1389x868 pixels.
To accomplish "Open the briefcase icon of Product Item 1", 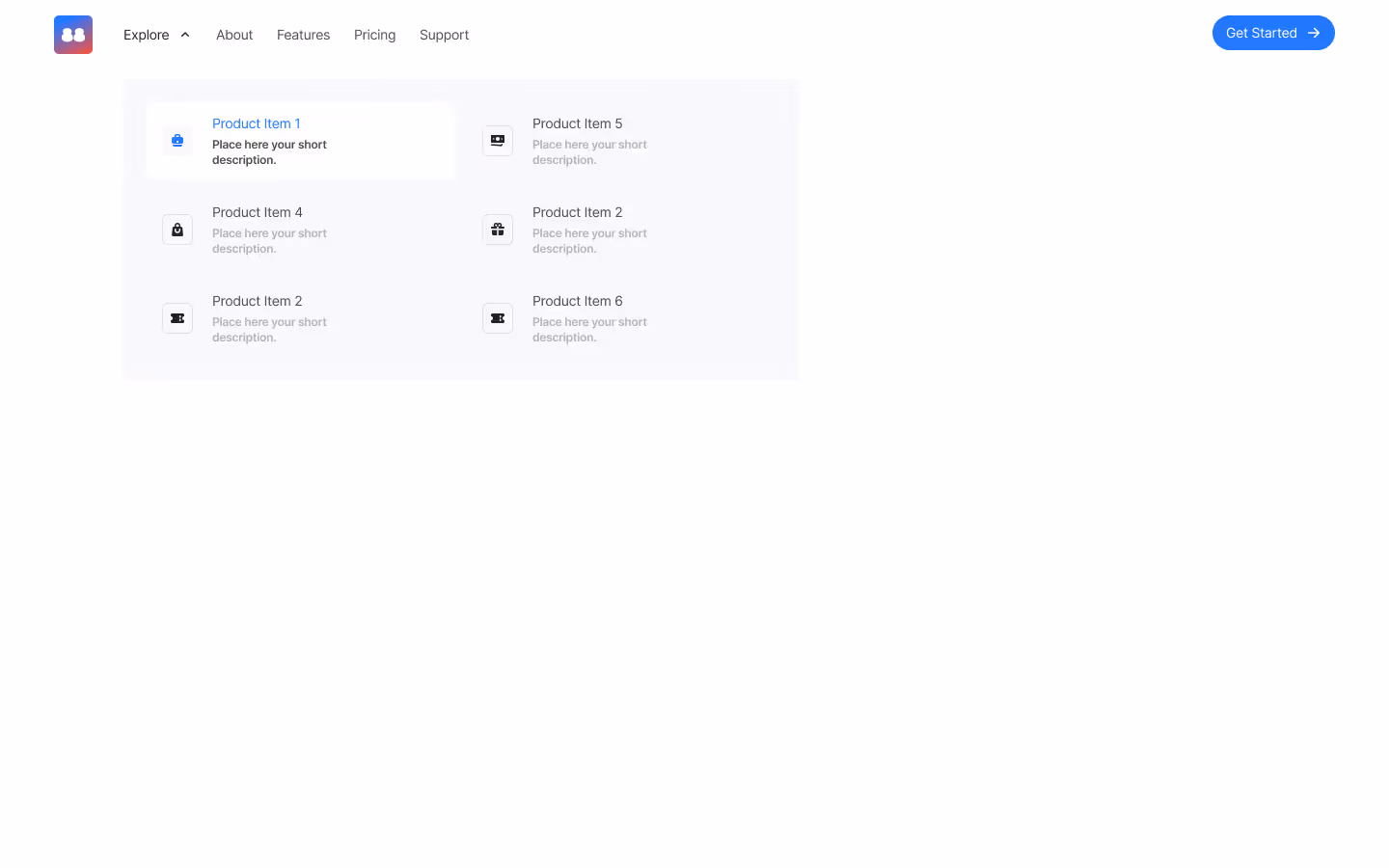I will [177, 141].
